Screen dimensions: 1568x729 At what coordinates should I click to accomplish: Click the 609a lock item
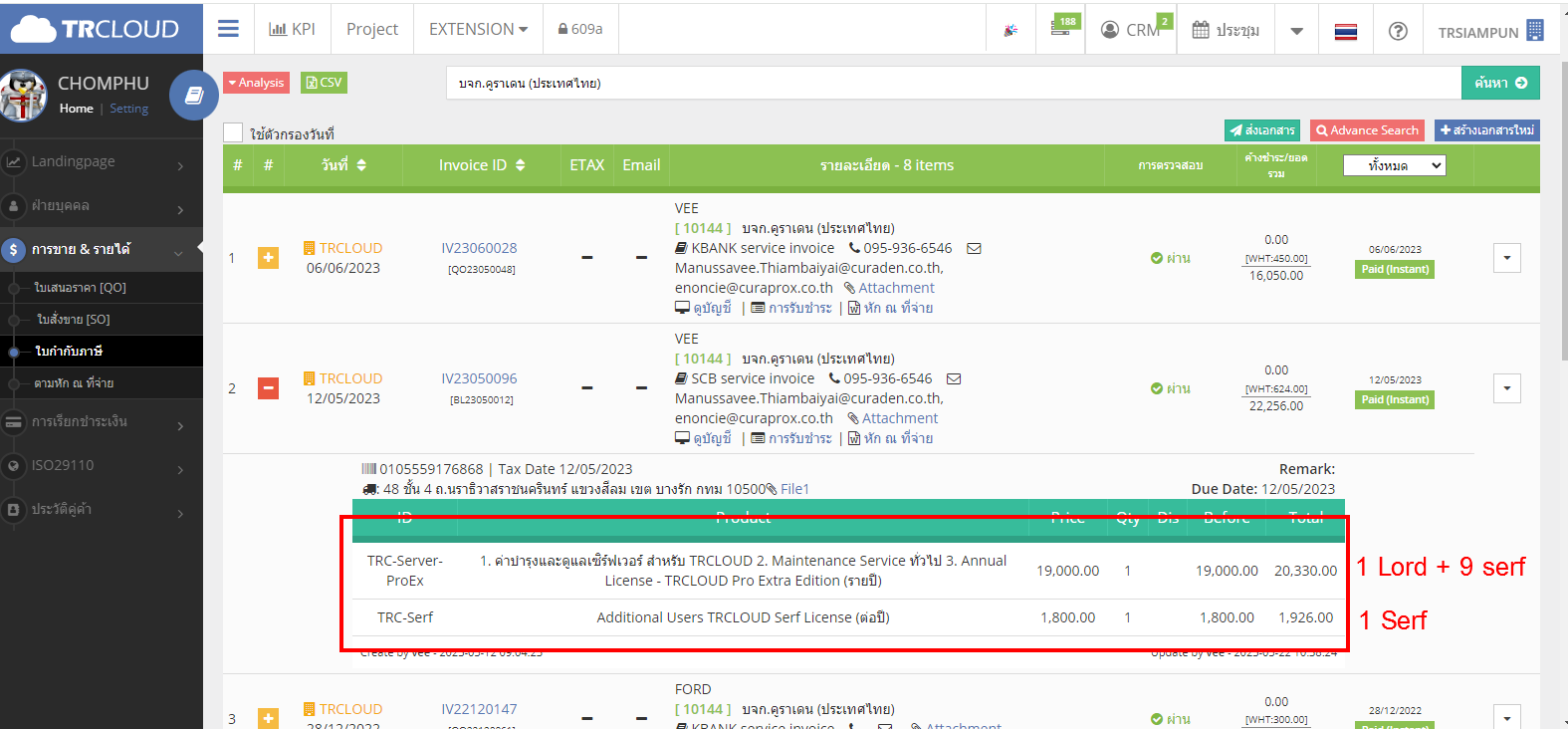click(580, 29)
